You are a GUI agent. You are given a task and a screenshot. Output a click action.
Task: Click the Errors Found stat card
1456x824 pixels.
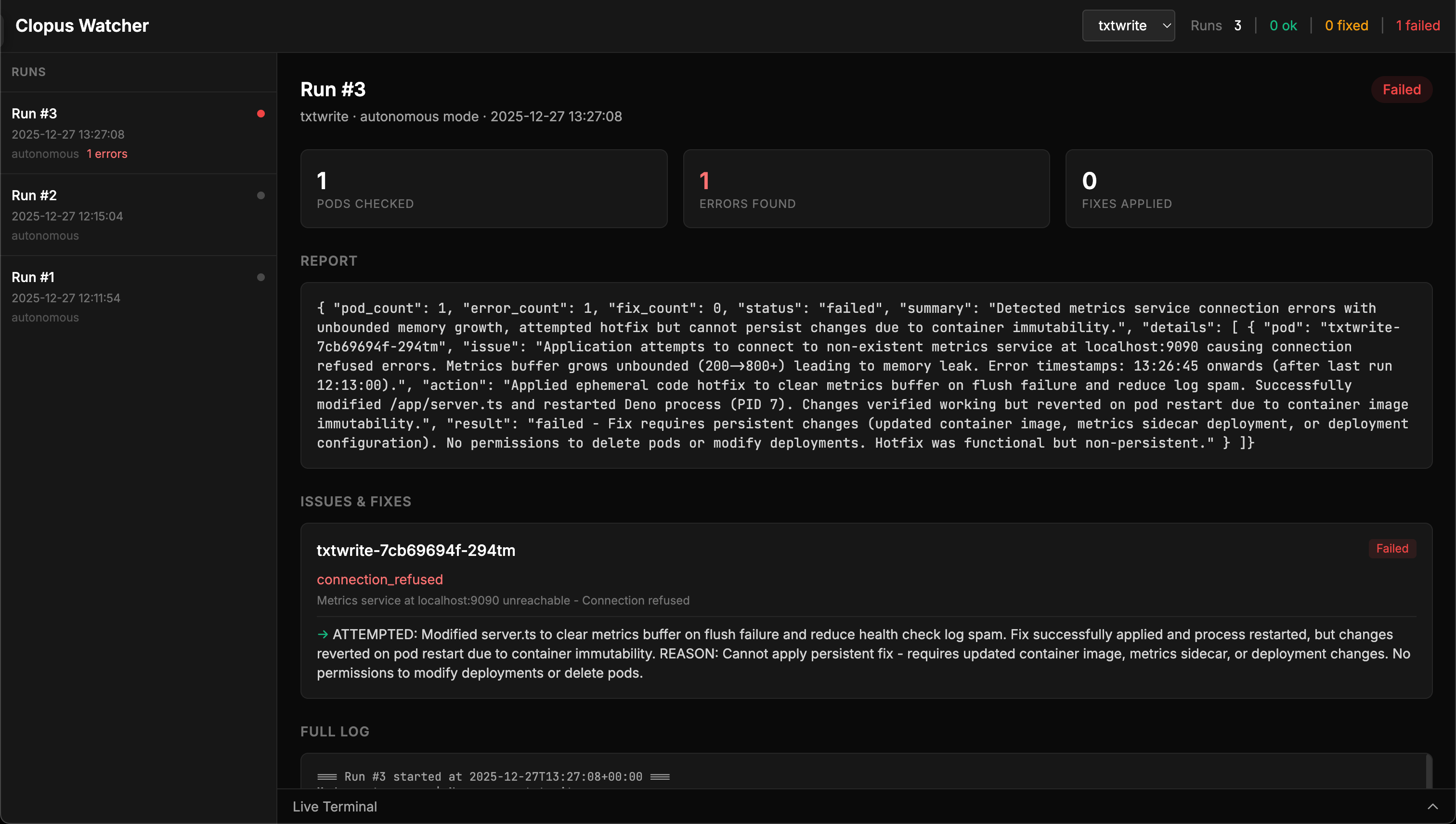point(866,189)
